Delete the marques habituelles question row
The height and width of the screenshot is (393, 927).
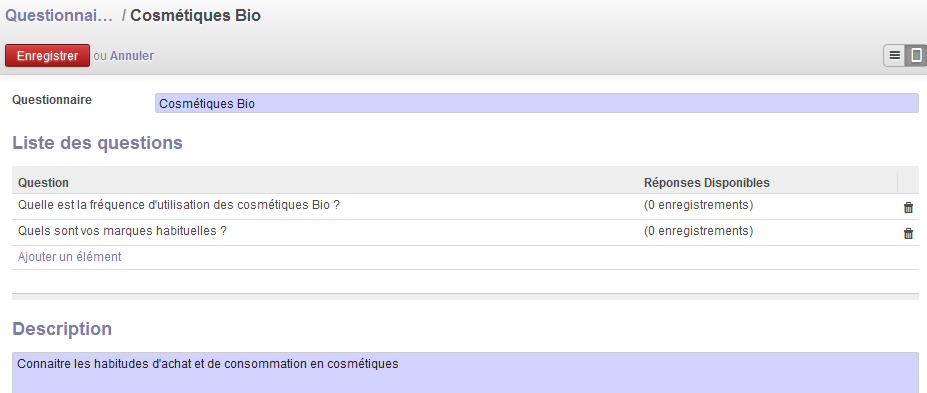tap(908, 233)
